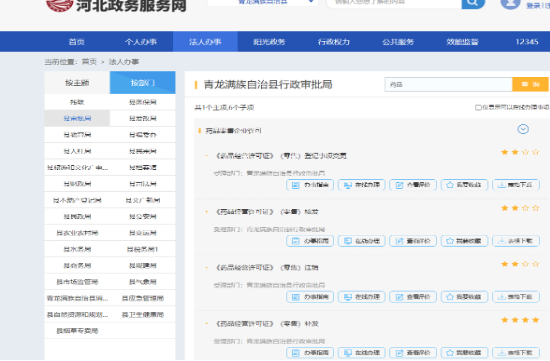
Task: Click 我要收藏 star button for 补发
Action: coord(464,353)
